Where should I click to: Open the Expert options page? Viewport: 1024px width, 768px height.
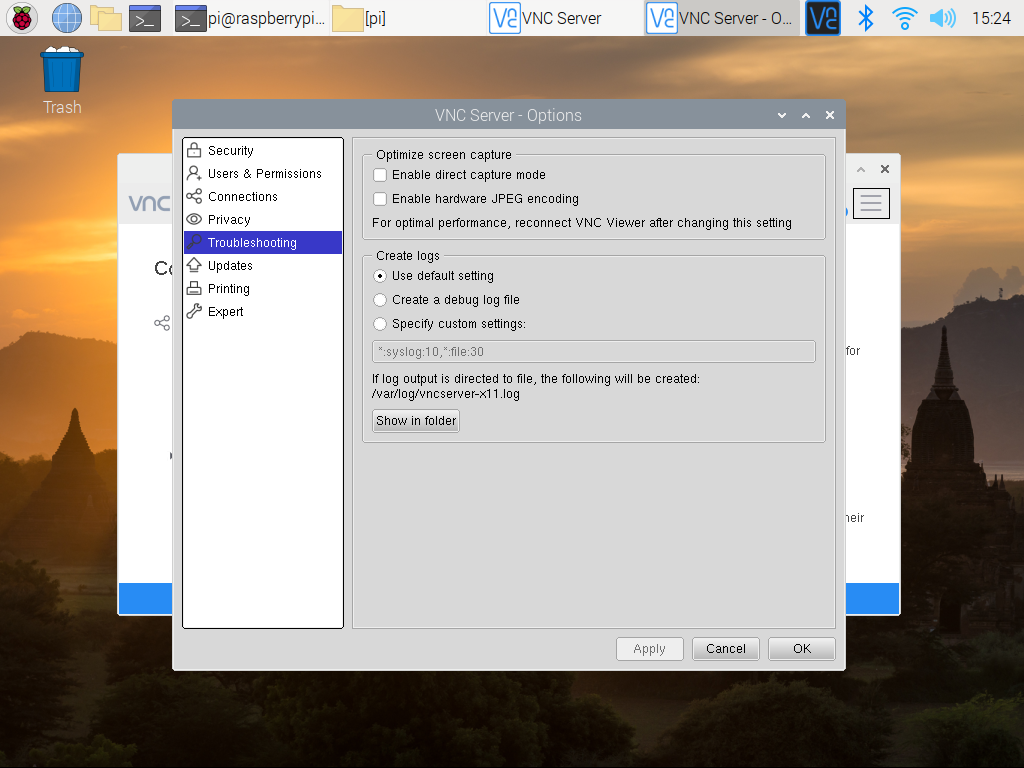263,312
